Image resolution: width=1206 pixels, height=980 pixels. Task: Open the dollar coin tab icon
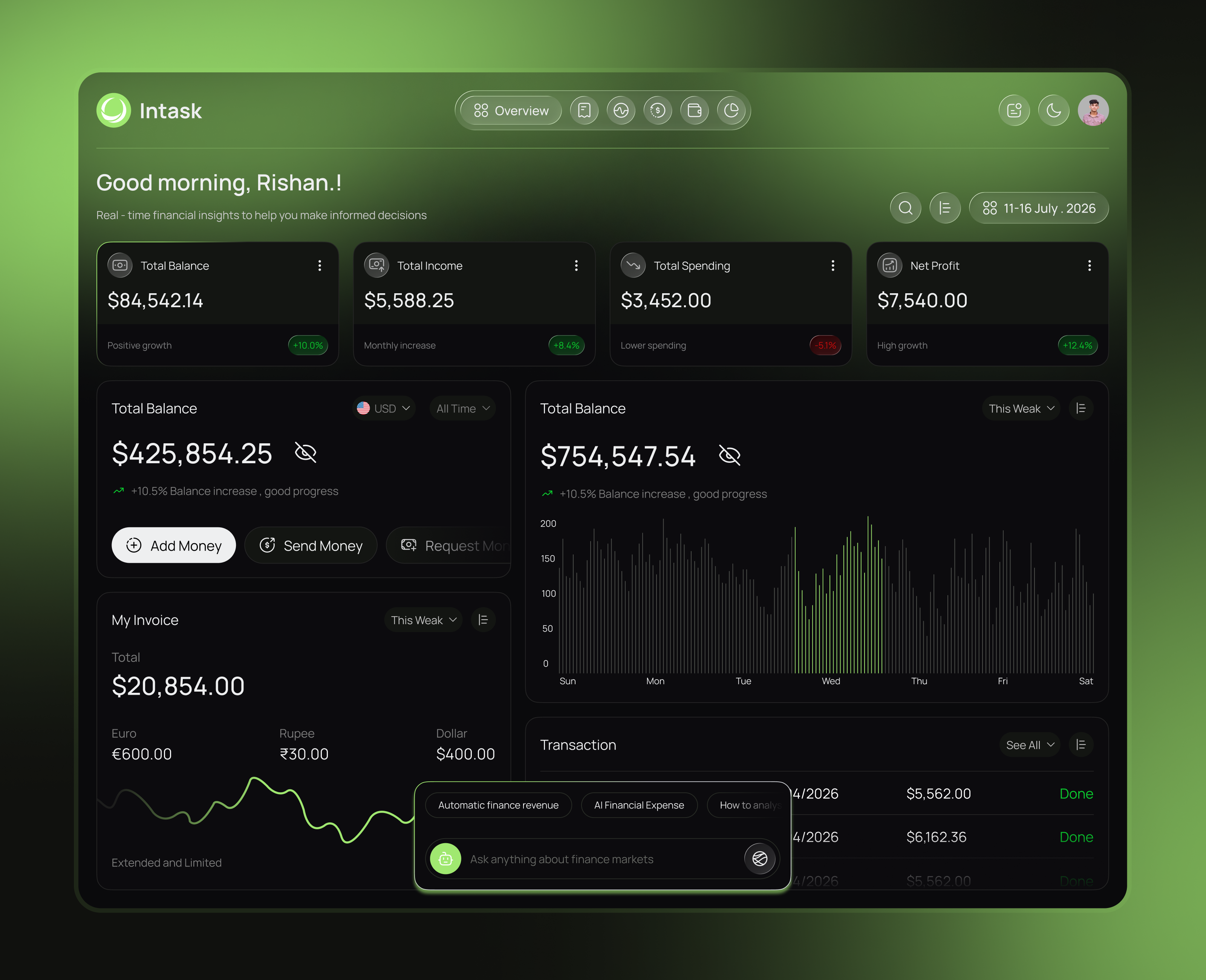[x=658, y=111]
